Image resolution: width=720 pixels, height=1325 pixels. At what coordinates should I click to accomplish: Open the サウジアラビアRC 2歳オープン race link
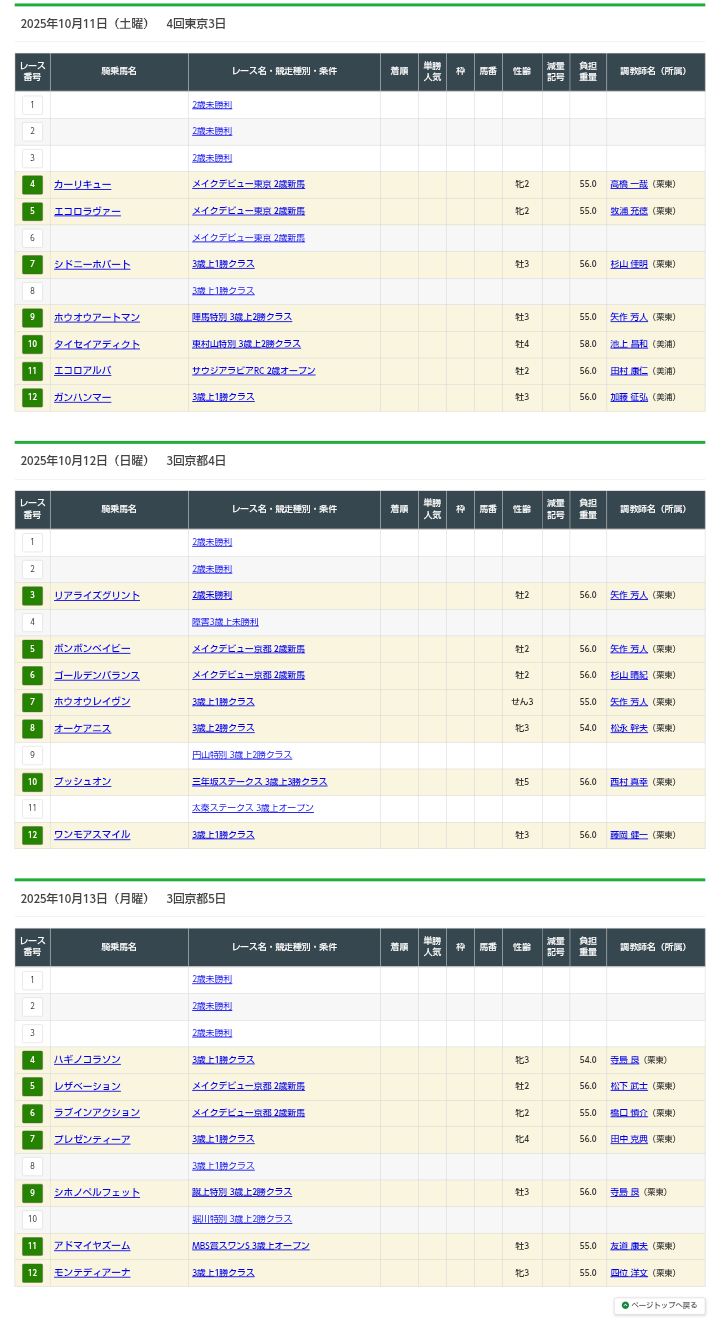(254, 370)
